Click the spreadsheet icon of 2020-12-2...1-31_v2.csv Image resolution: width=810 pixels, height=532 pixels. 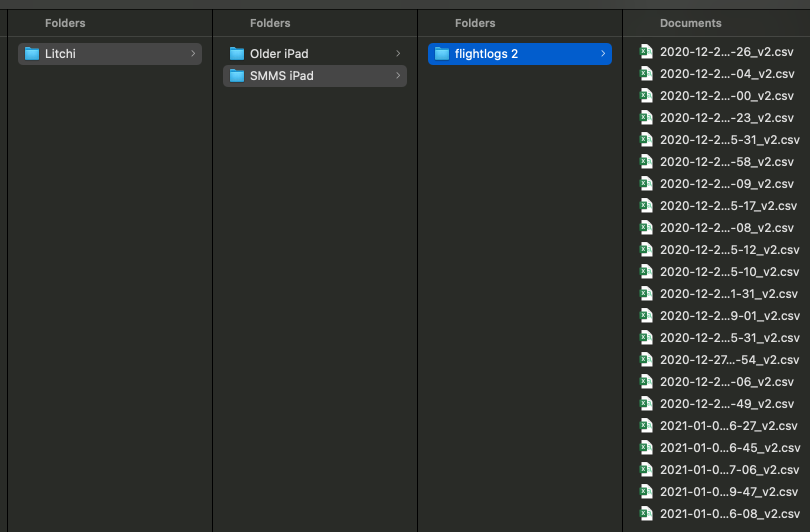click(647, 294)
